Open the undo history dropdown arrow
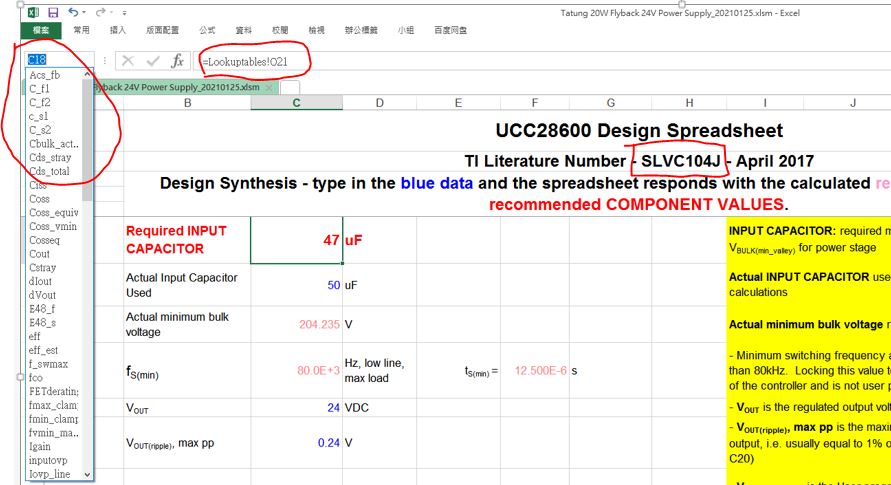Viewport: 891px width, 485px height. click(84, 12)
